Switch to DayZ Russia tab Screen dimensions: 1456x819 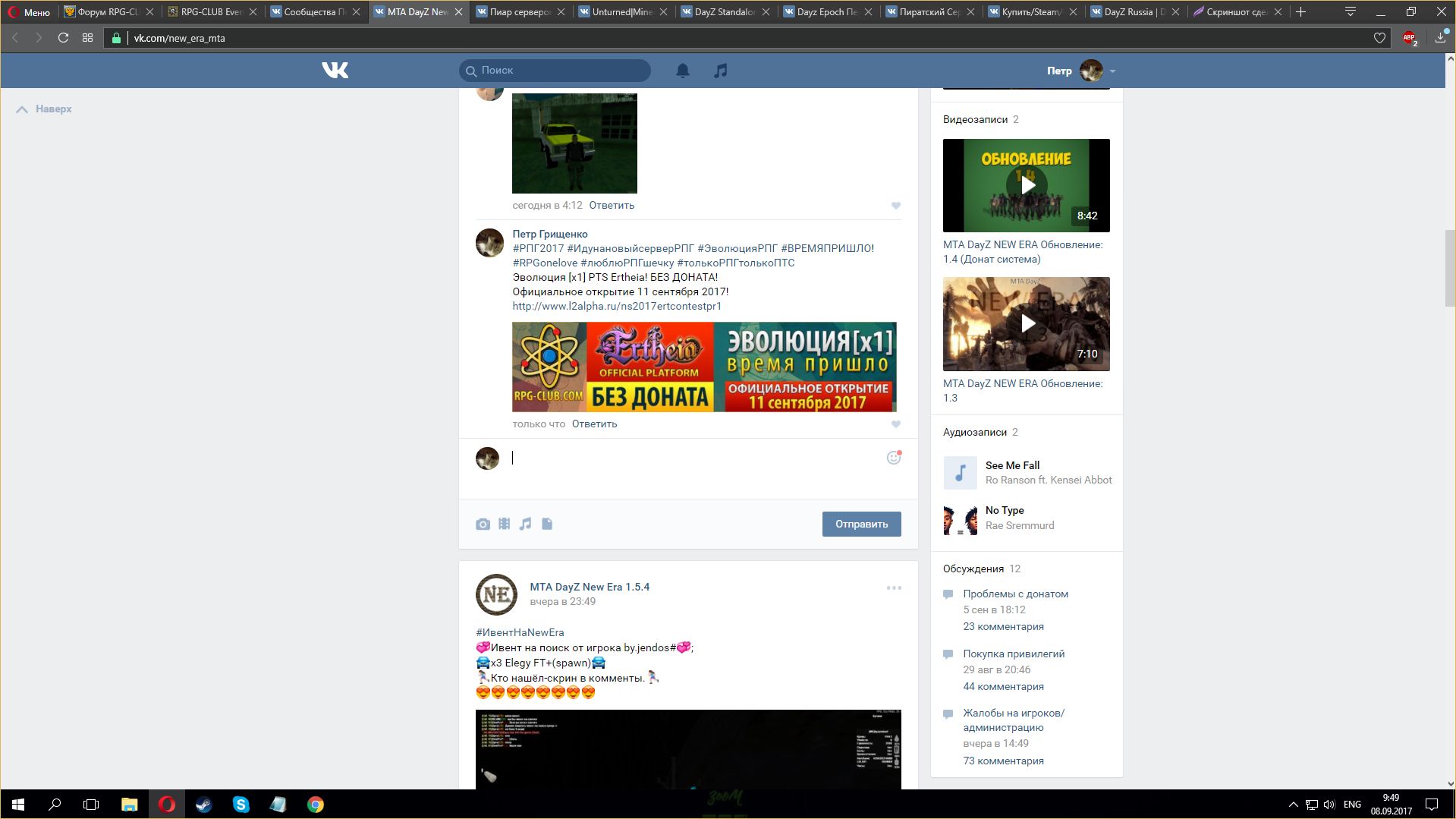tap(1134, 12)
